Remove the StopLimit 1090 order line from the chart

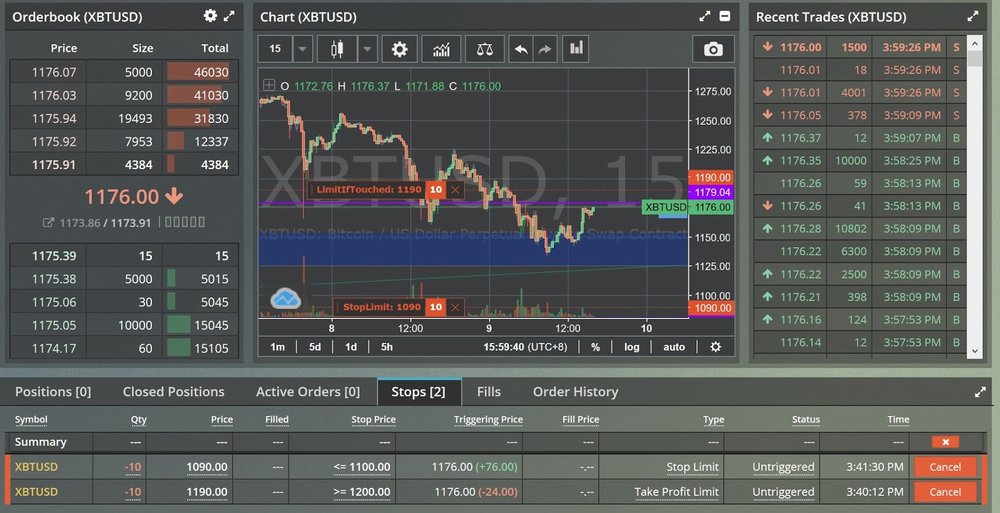pyautogui.click(x=456, y=308)
